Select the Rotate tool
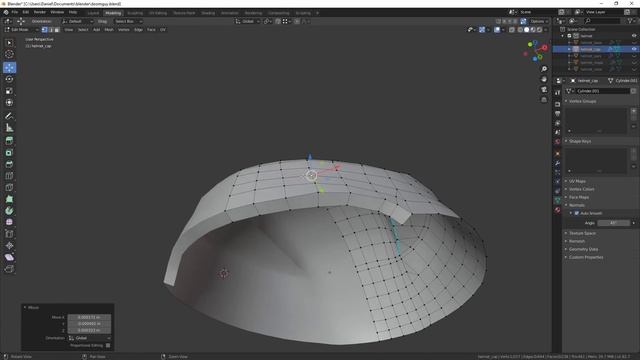This screenshot has width=640, height=360. pos(9,79)
